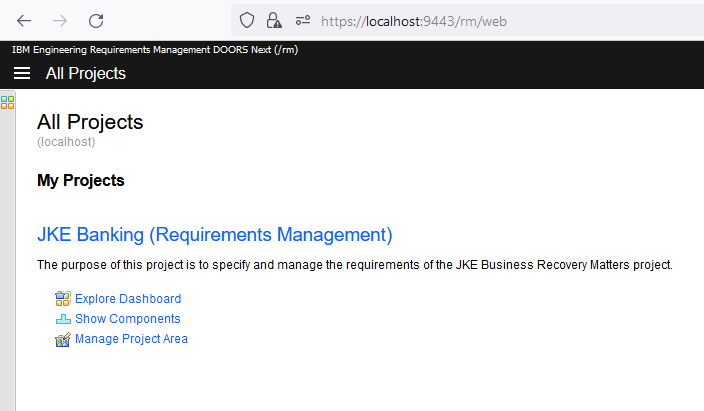Click the (localhost) subtitle text
The height and width of the screenshot is (411, 704).
coord(66,142)
